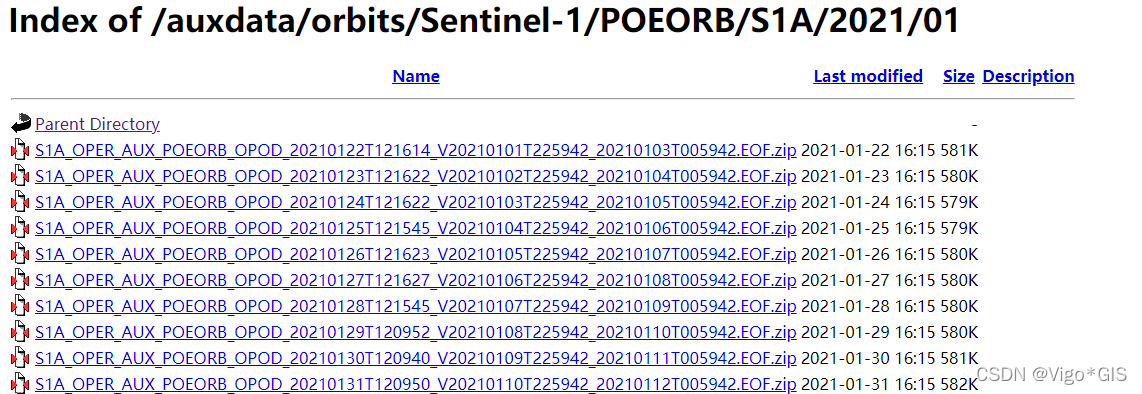
Task: Click the zip file icon for the 20210129T120952 file
Action: [20, 333]
